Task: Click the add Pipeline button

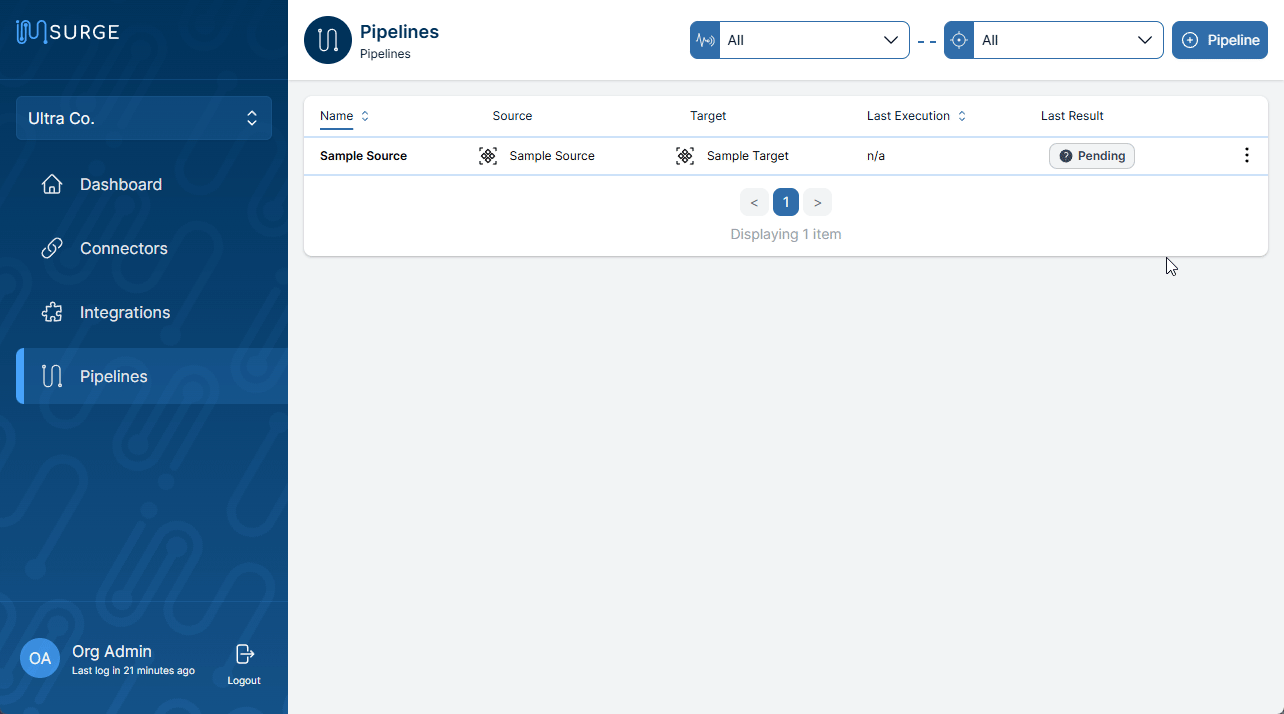Action: [x=1219, y=40]
